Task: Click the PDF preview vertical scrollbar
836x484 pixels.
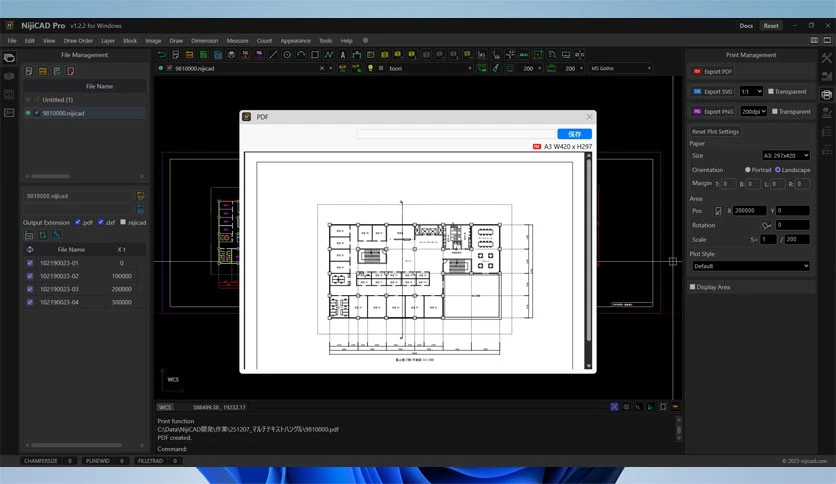Action: pos(589,260)
